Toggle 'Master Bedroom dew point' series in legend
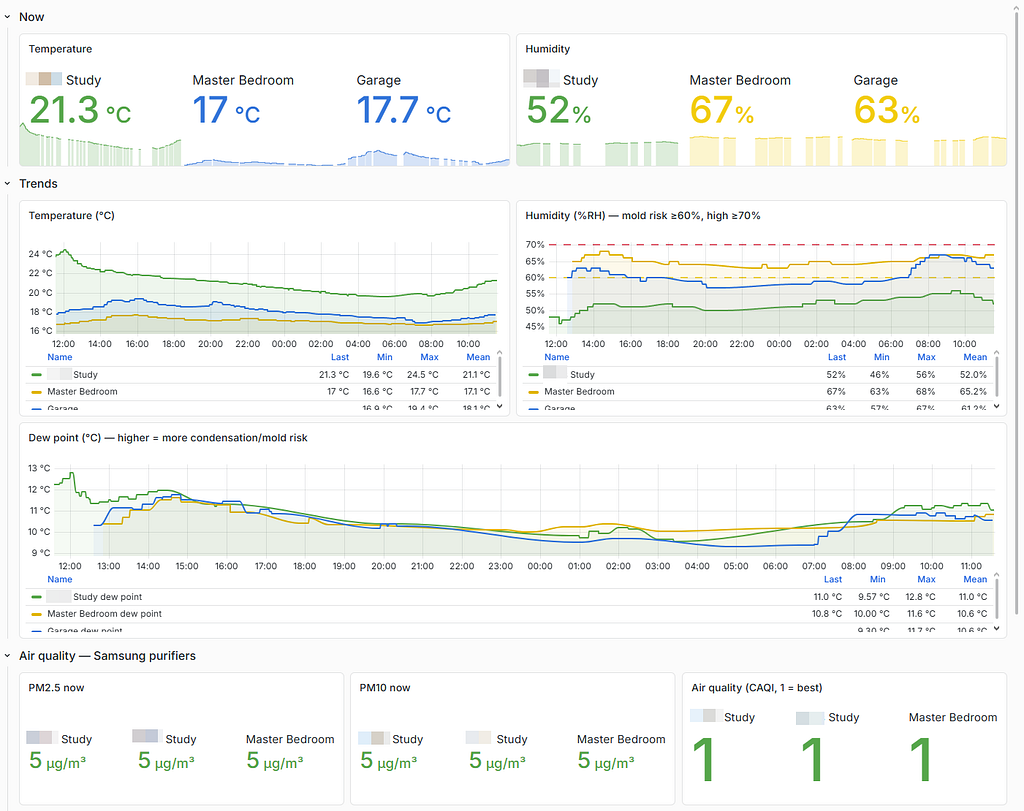This screenshot has width=1024, height=811. 104,614
